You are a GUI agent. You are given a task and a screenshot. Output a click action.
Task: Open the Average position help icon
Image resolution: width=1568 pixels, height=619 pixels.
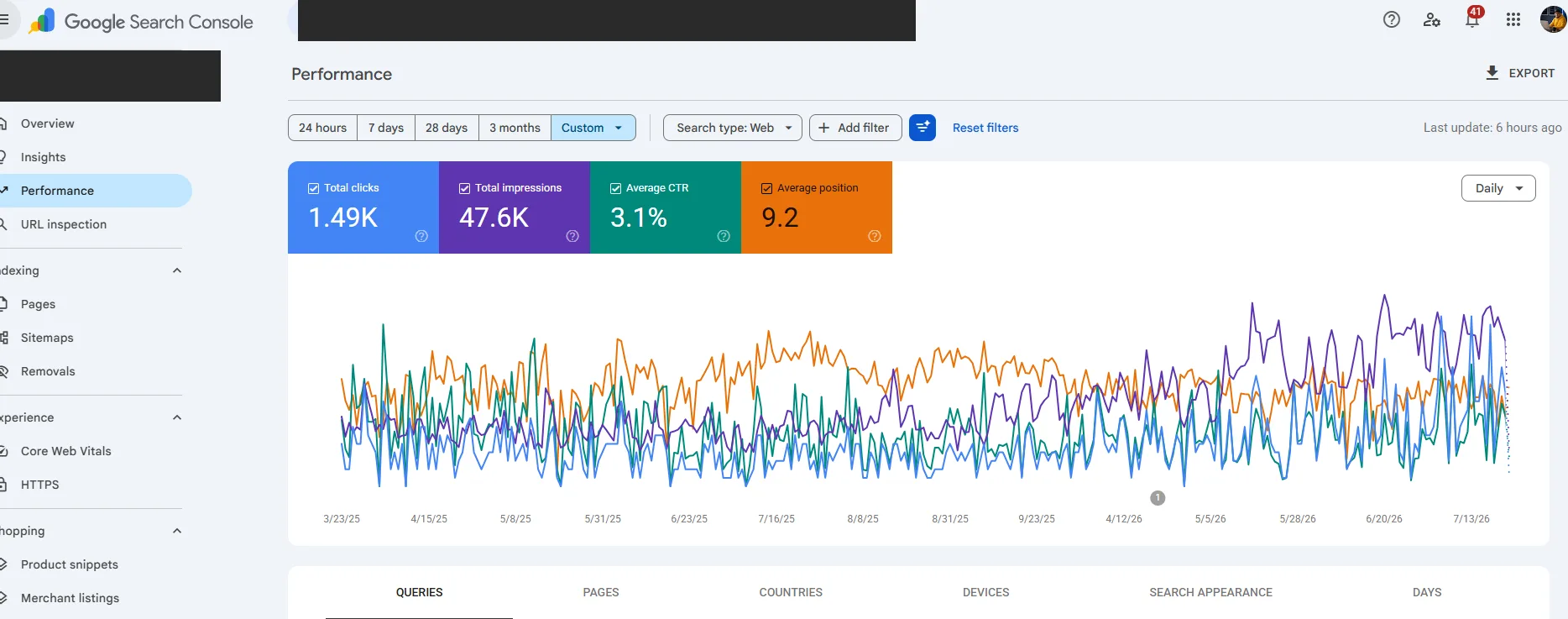pyautogui.click(x=875, y=236)
